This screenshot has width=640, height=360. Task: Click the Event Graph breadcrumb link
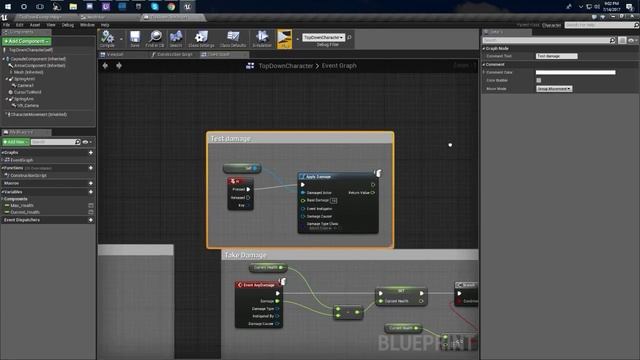tap(339, 66)
